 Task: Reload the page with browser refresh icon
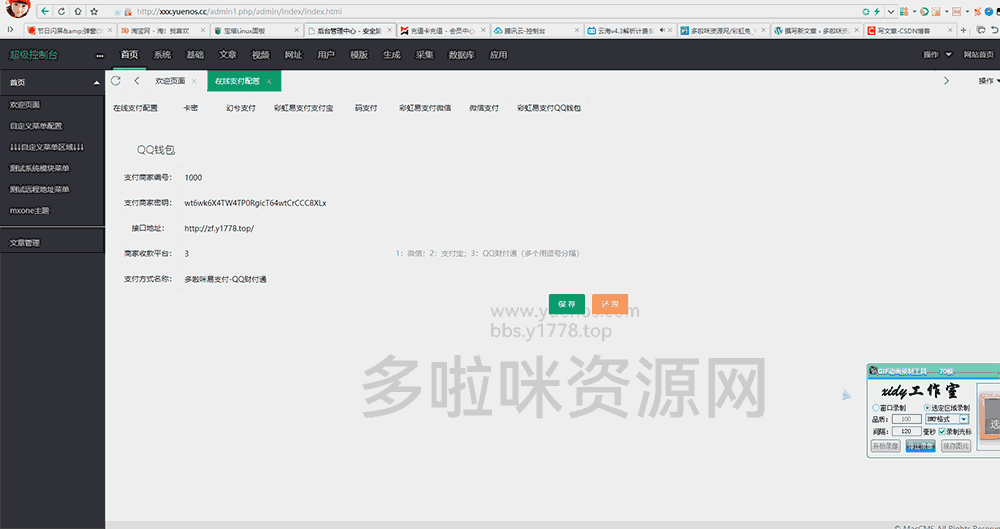[61, 11]
